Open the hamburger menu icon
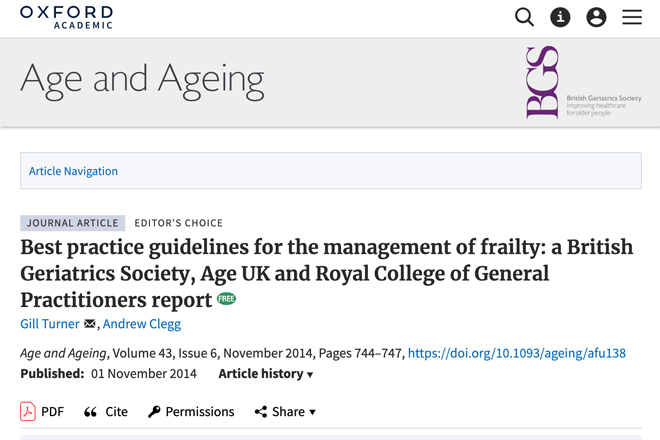Viewport: 660px width, 440px height. pos(632,17)
